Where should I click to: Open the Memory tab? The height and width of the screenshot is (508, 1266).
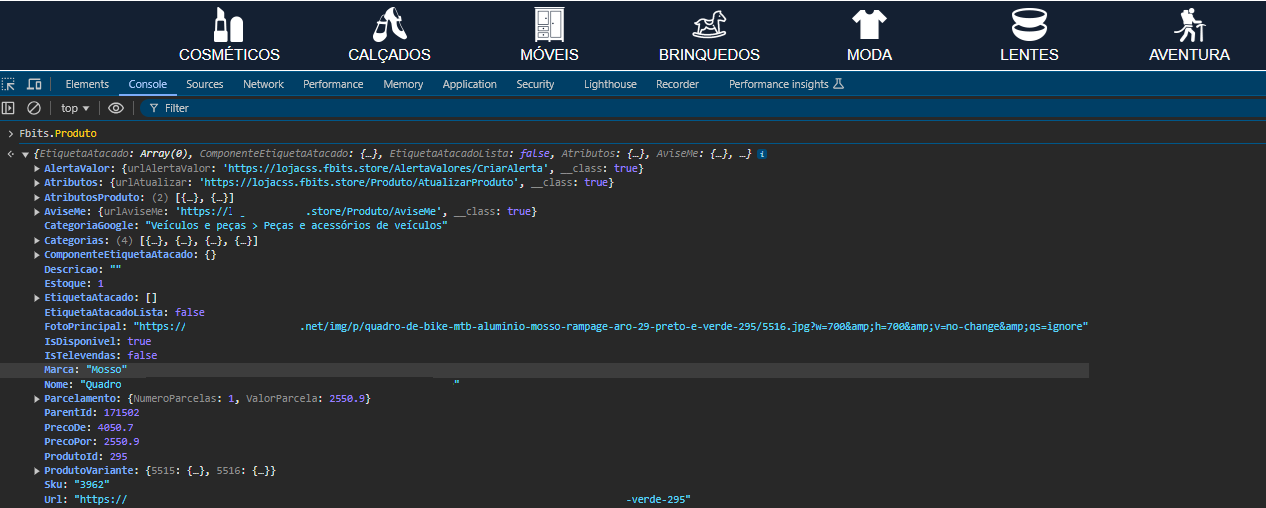click(403, 84)
